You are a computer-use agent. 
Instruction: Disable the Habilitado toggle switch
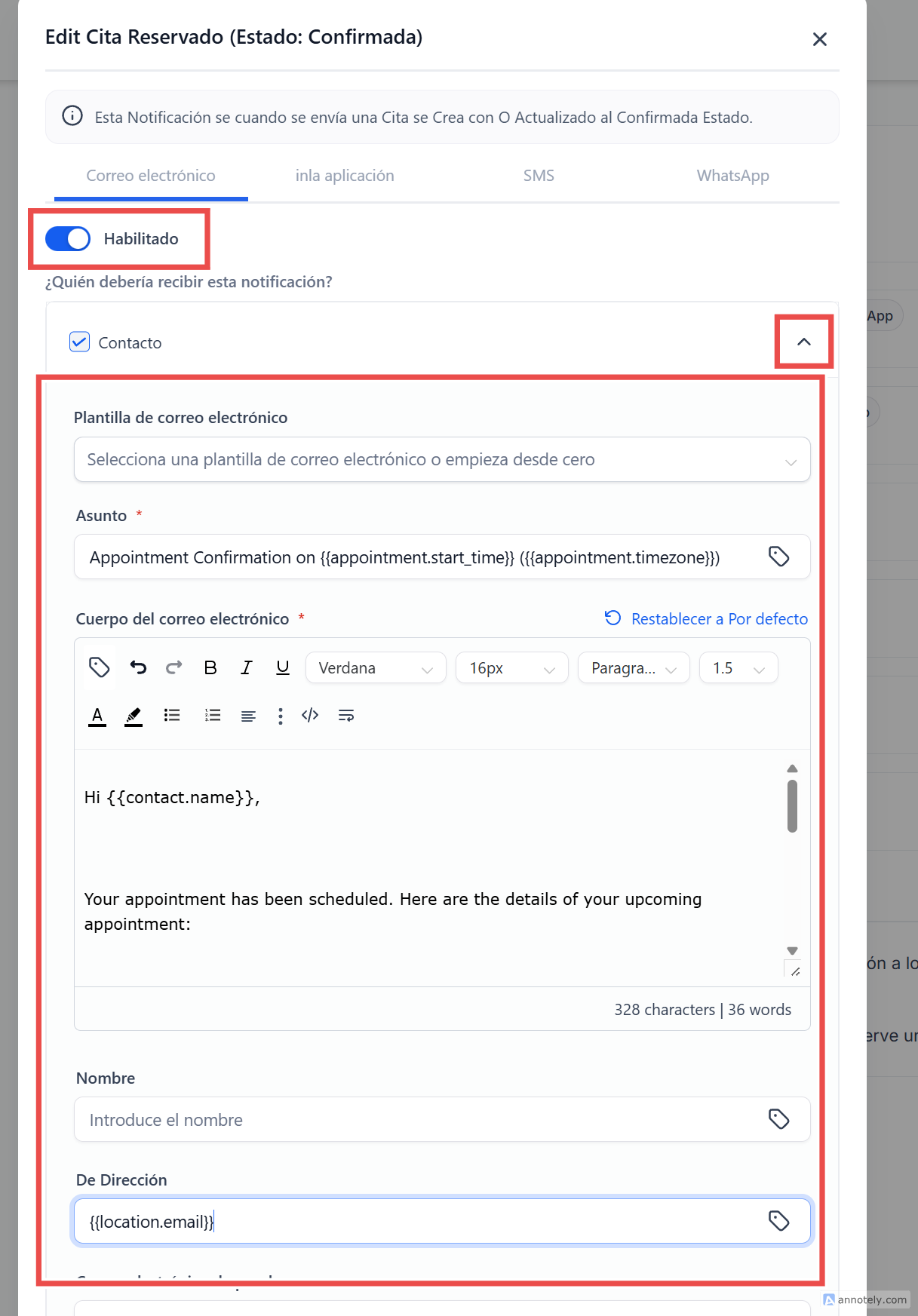click(68, 239)
